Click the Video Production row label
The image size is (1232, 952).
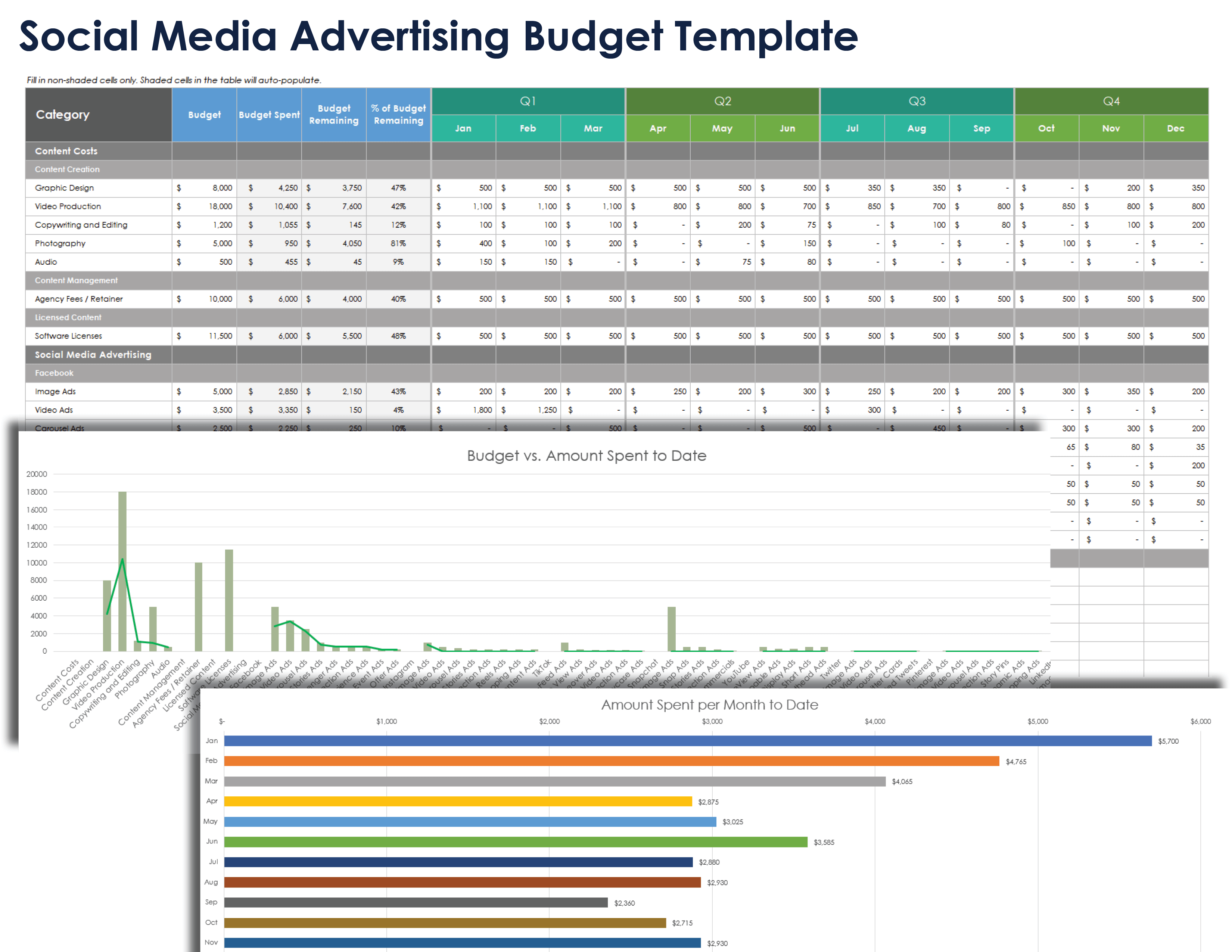pos(68,206)
